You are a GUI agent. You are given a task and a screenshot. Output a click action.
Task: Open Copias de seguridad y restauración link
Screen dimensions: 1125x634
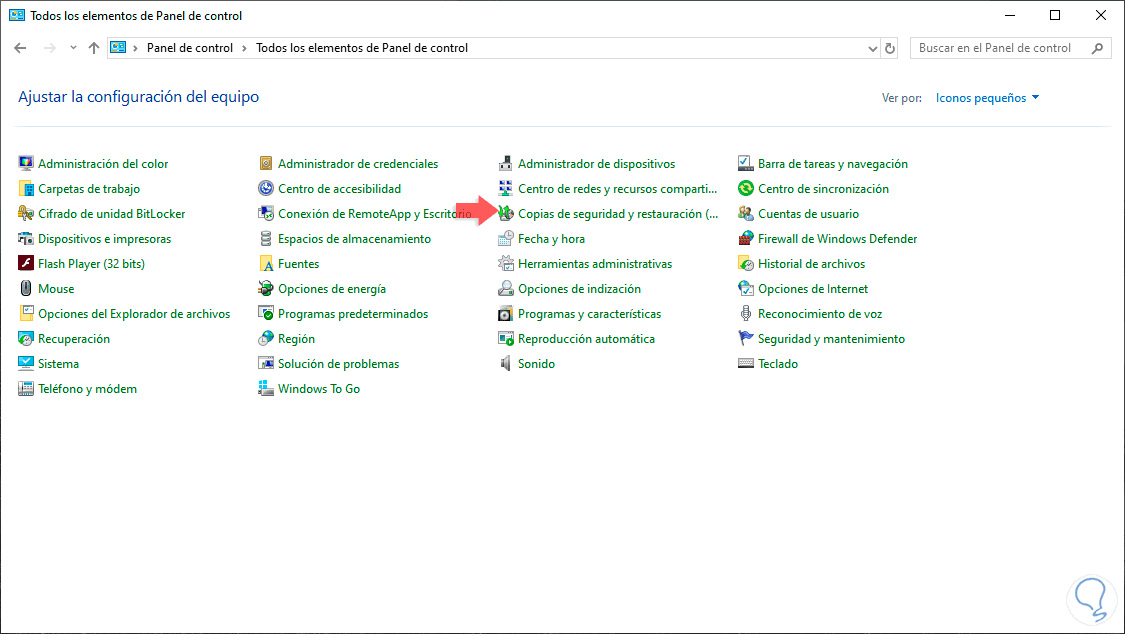click(x=617, y=214)
